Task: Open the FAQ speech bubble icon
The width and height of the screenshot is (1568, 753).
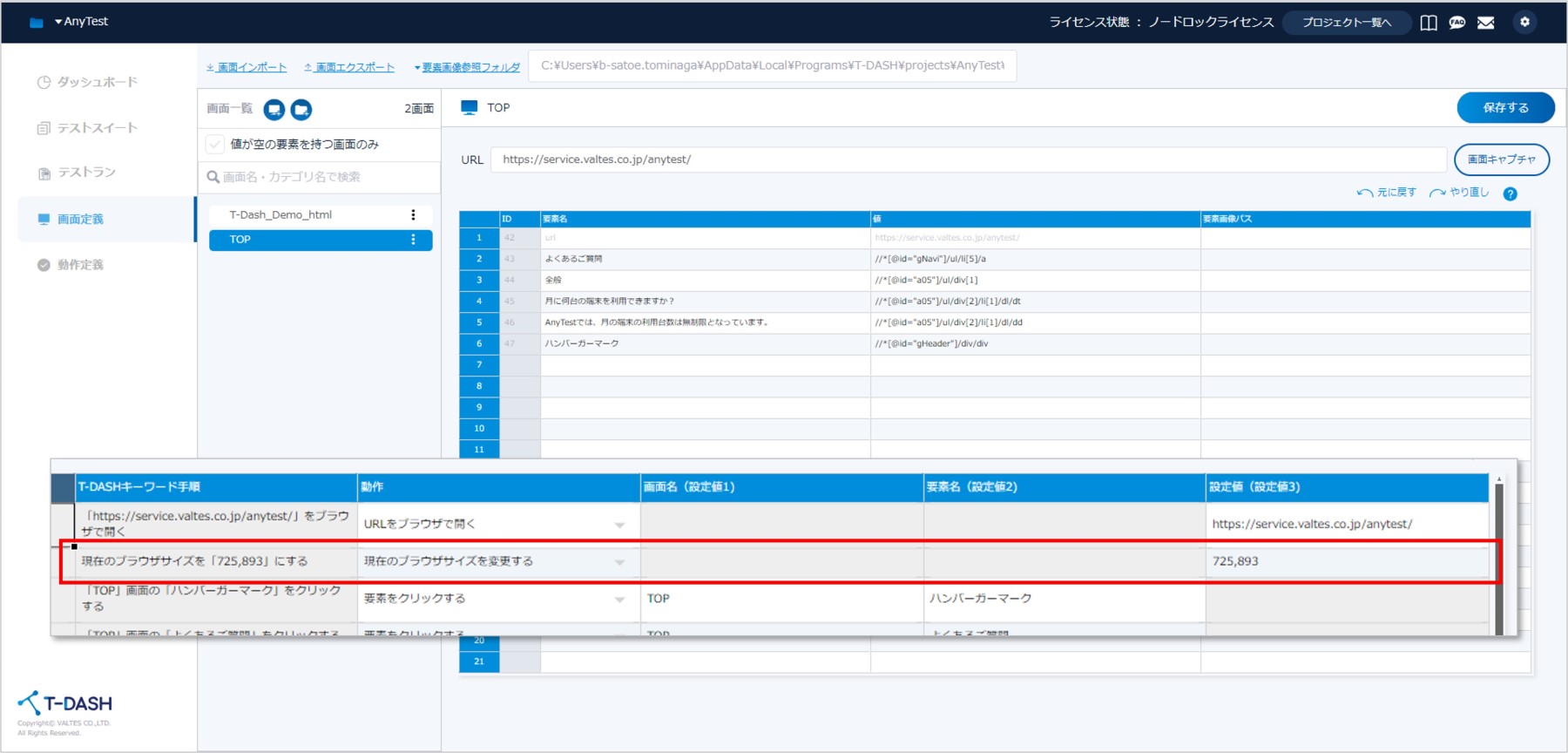Action: coord(1457,23)
